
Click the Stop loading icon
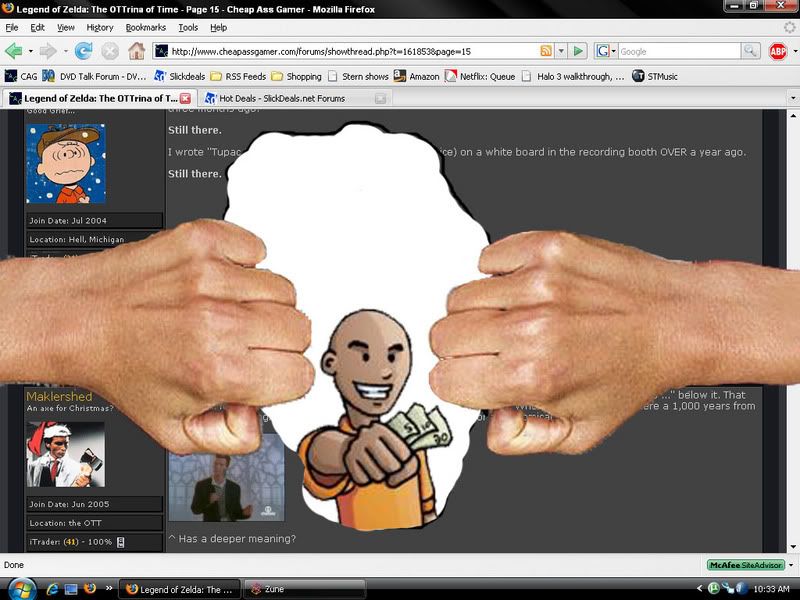pos(110,51)
